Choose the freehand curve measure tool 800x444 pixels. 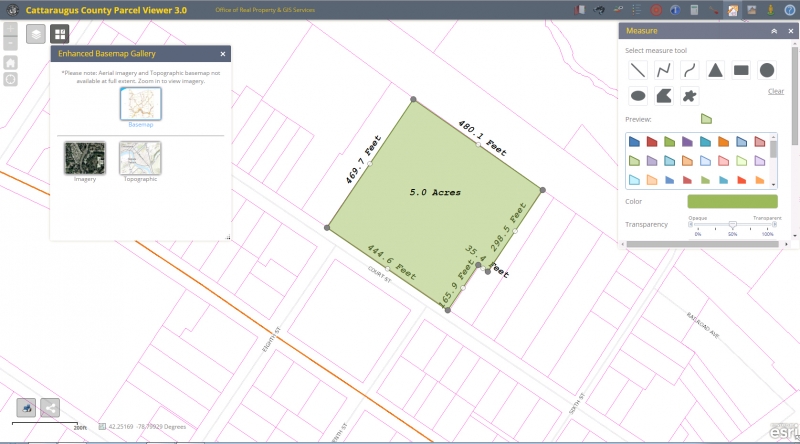(689, 70)
